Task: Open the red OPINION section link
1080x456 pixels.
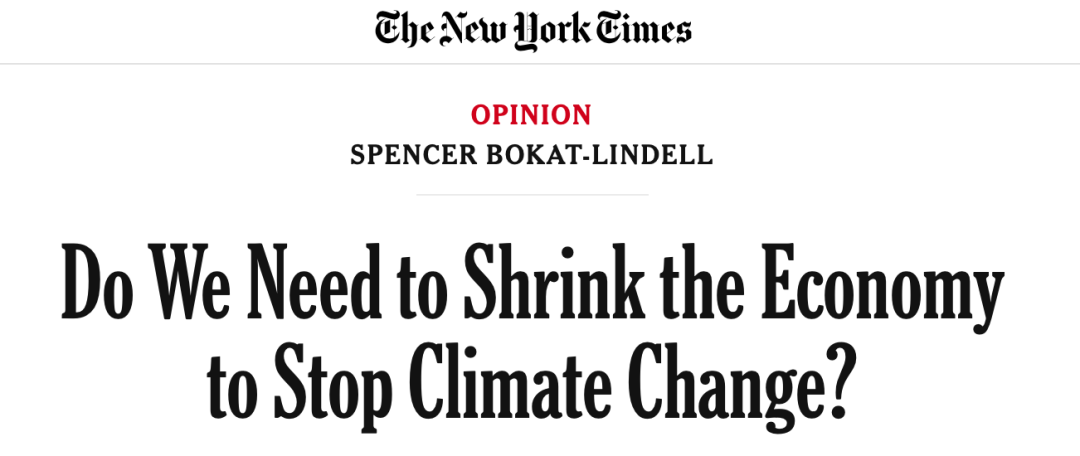Action: [531, 115]
